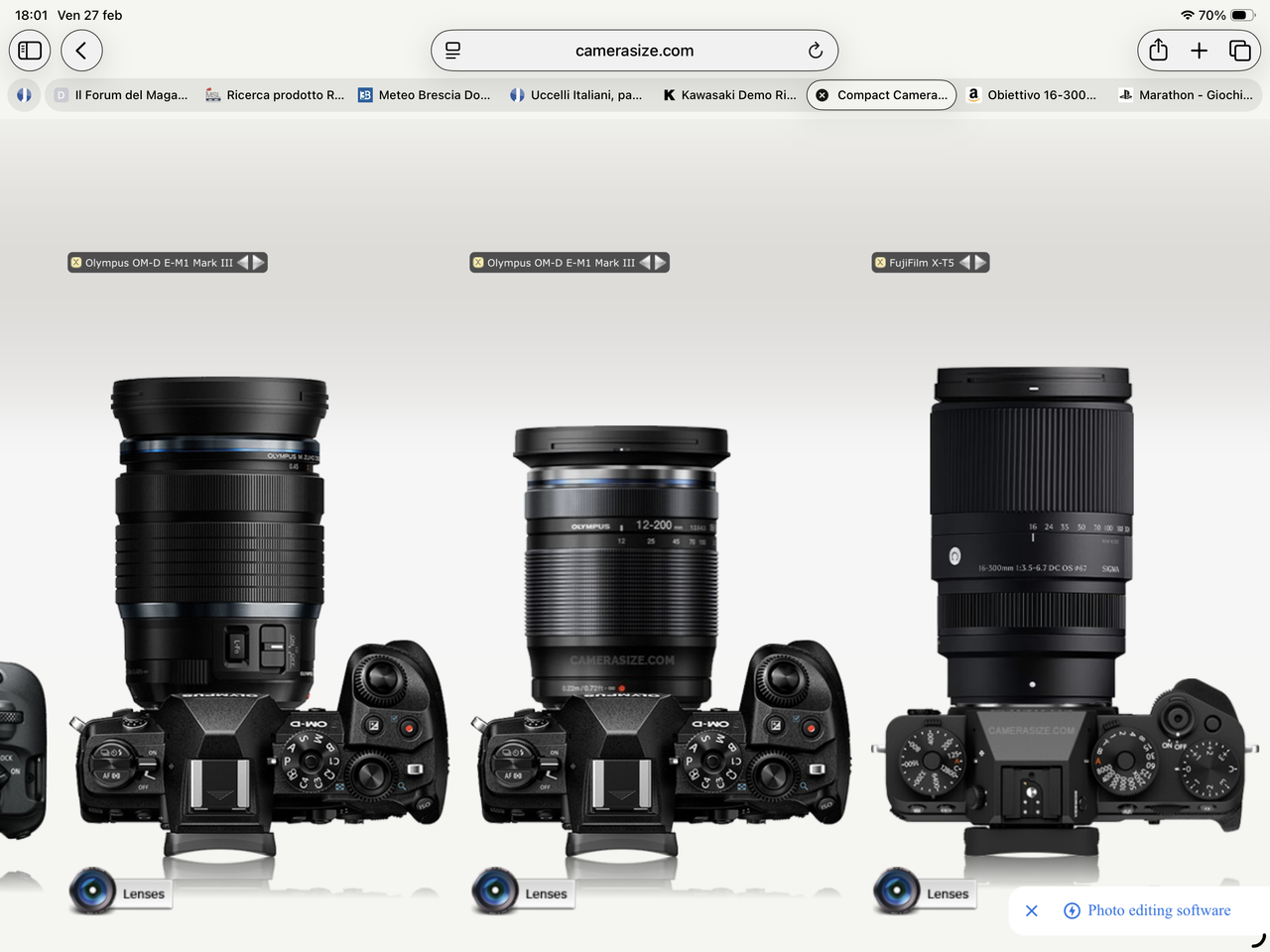The height and width of the screenshot is (952, 1270).
Task: Remove the FujiFilm X-T5 from comparison
Action: (880, 263)
